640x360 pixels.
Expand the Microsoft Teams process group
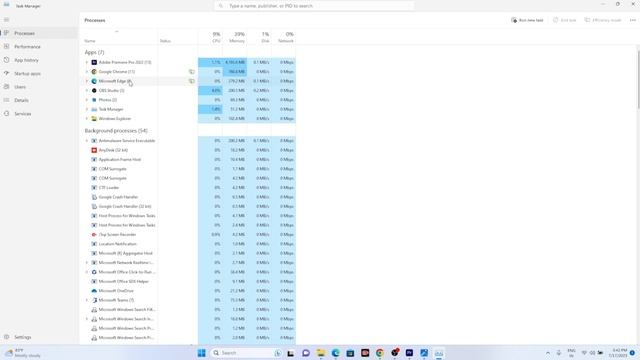(87, 300)
